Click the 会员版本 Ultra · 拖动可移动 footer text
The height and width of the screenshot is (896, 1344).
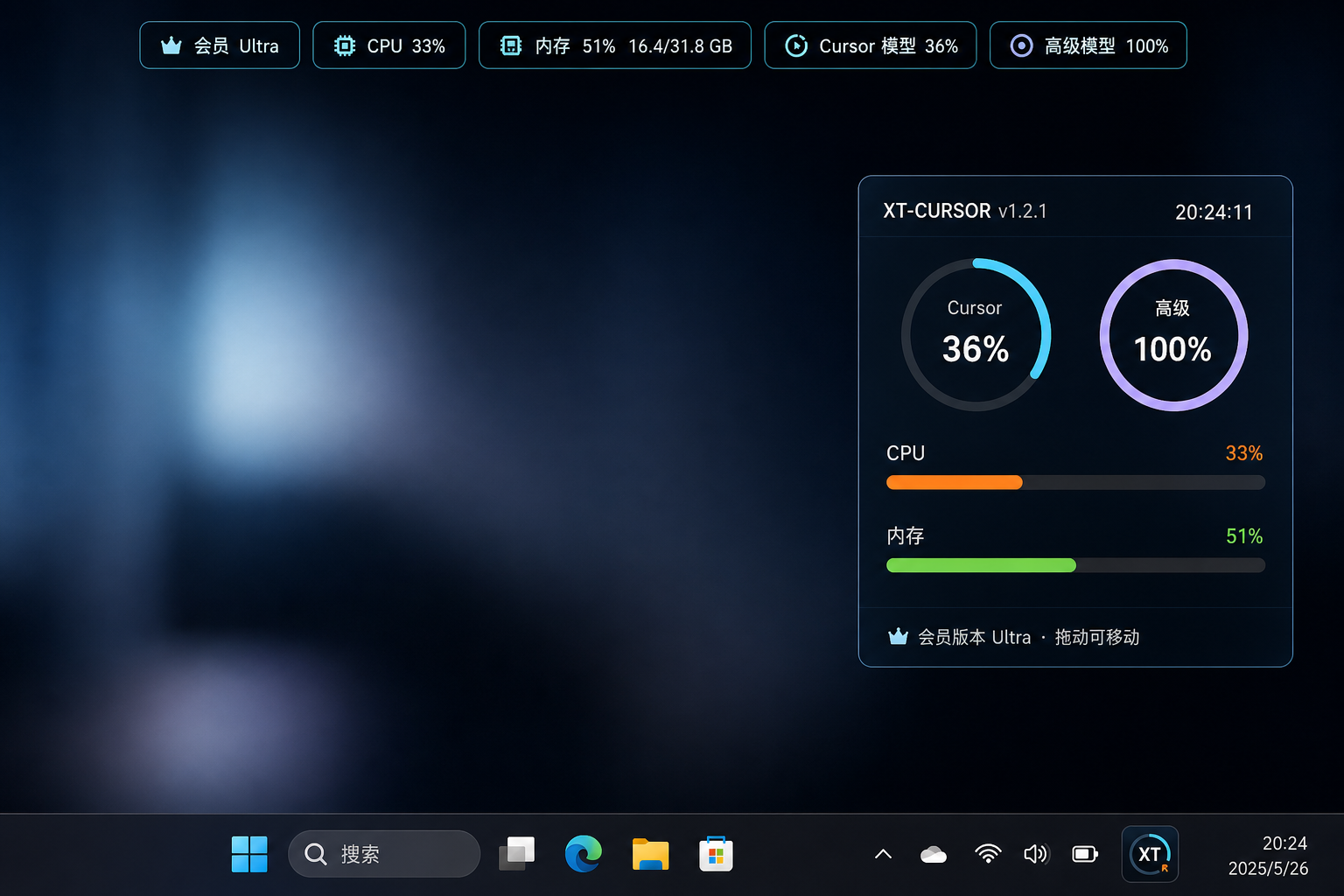coord(1028,637)
